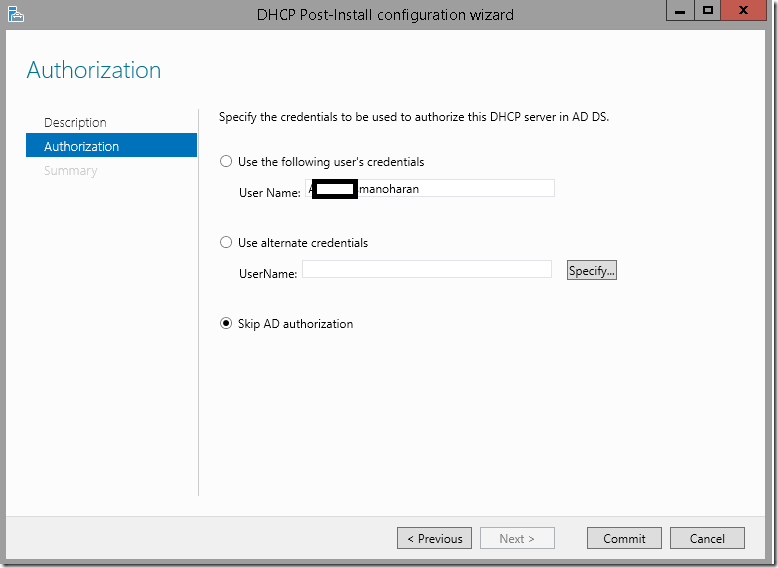Cancel the DHCP configuration wizard
Viewport: 778px width, 568px height.
tap(707, 538)
